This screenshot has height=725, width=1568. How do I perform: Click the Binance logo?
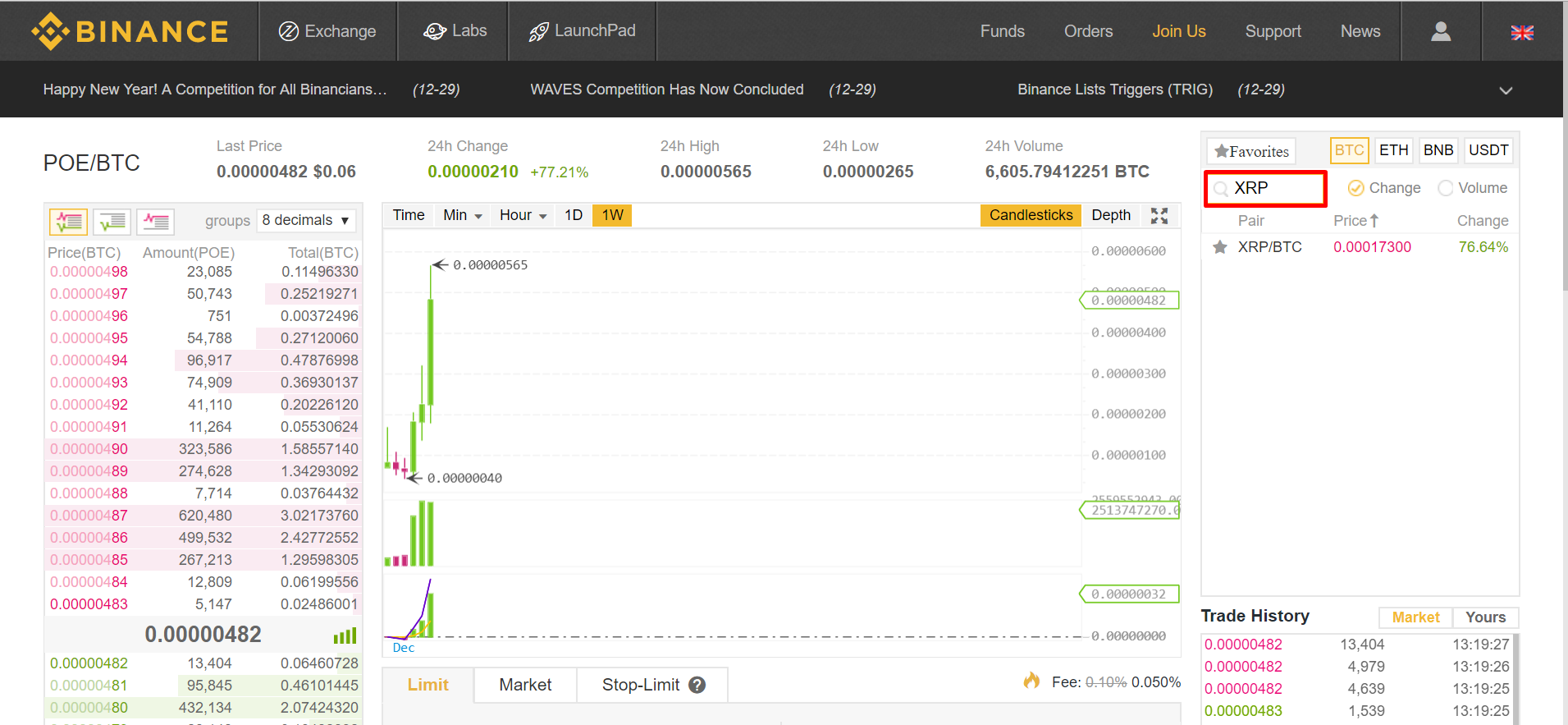click(x=130, y=31)
